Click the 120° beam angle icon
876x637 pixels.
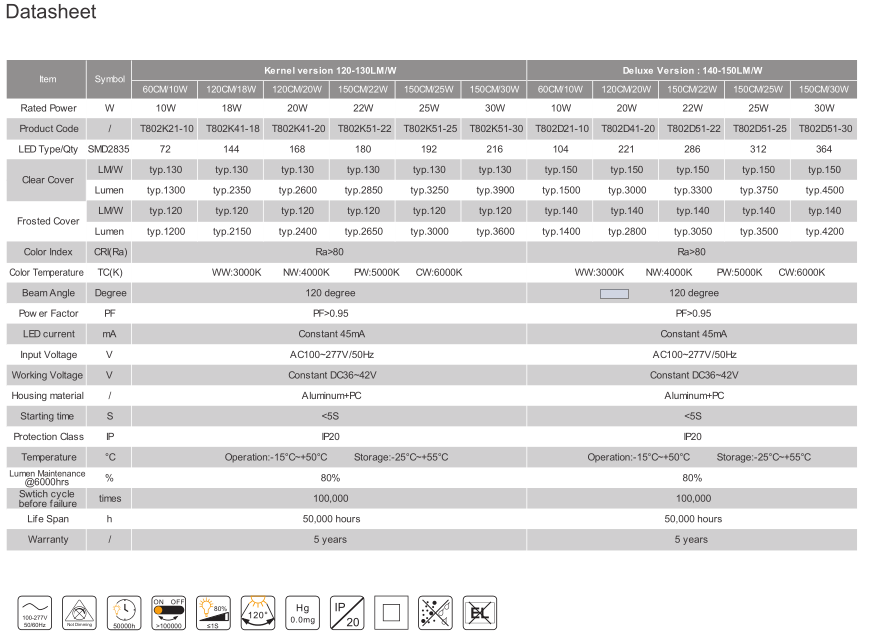click(x=256, y=615)
